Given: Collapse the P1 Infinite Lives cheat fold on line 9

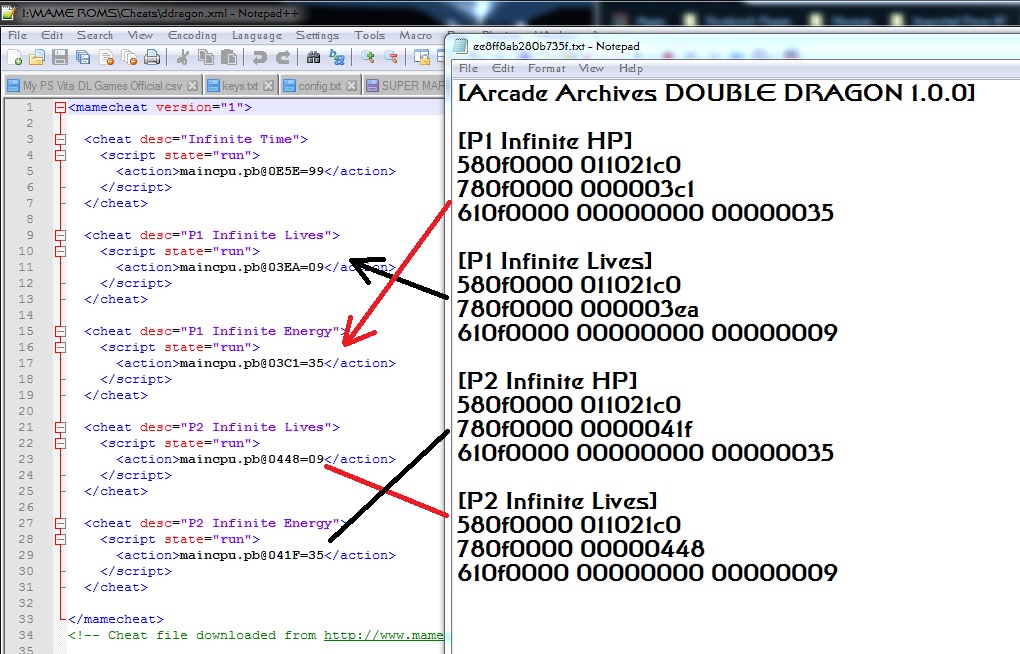Looking at the screenshot, I should coord(60,236).
